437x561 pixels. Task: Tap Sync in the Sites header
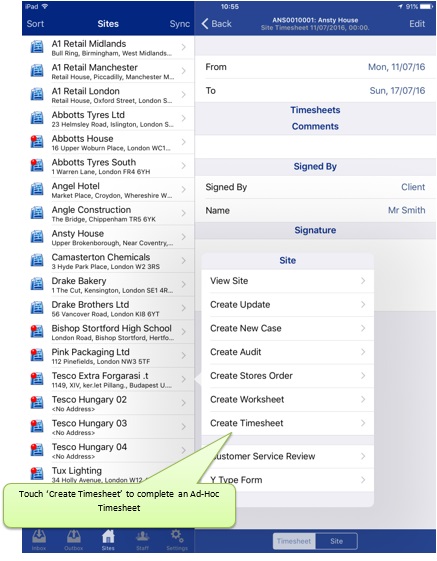point(179,24)
